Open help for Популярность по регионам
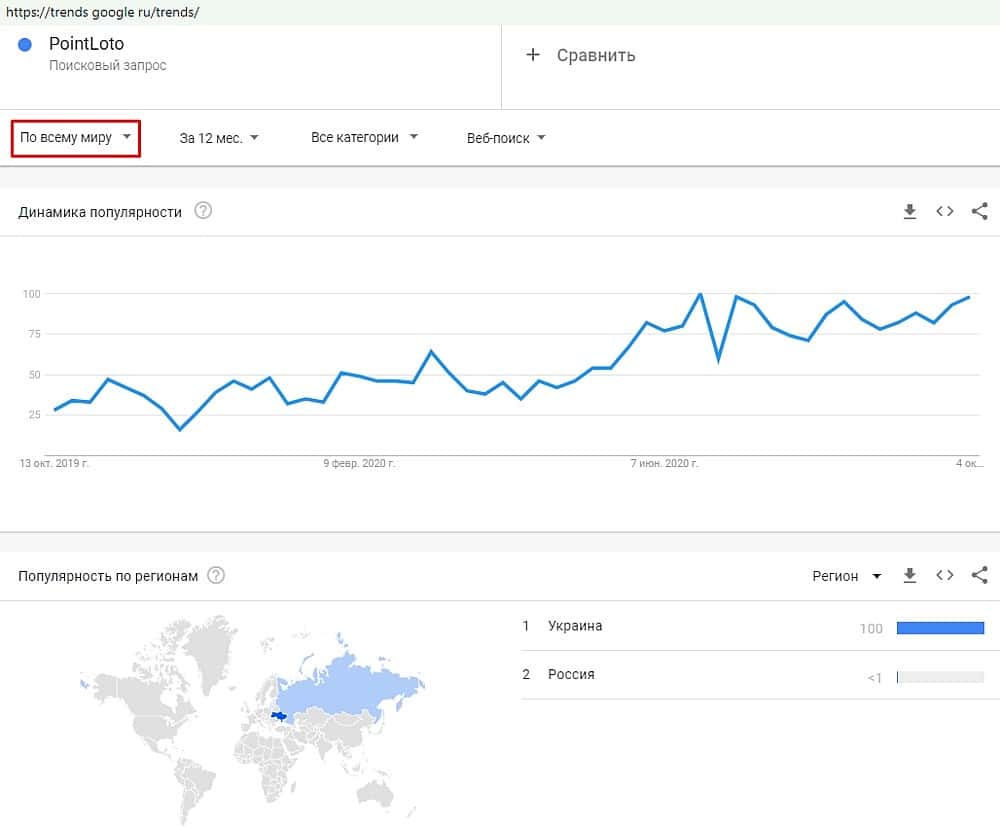The width and height of the screenshot is (1000, 827). 216,575
